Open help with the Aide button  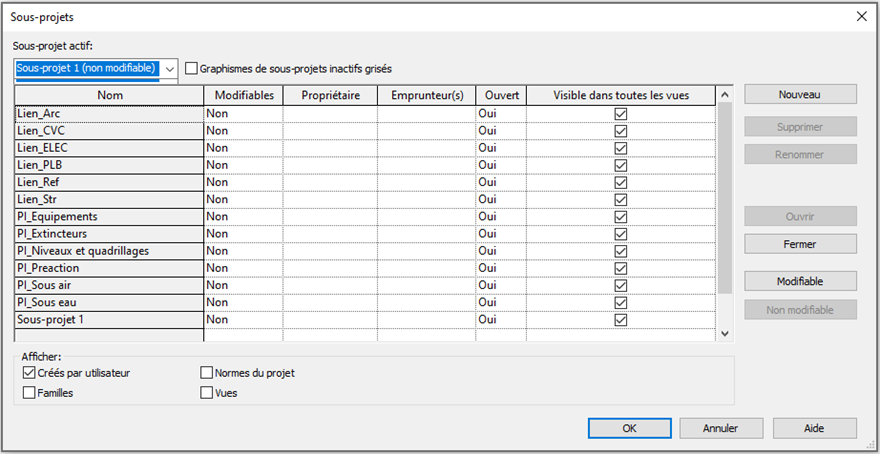pyautogui.click(x=814, y=428)
